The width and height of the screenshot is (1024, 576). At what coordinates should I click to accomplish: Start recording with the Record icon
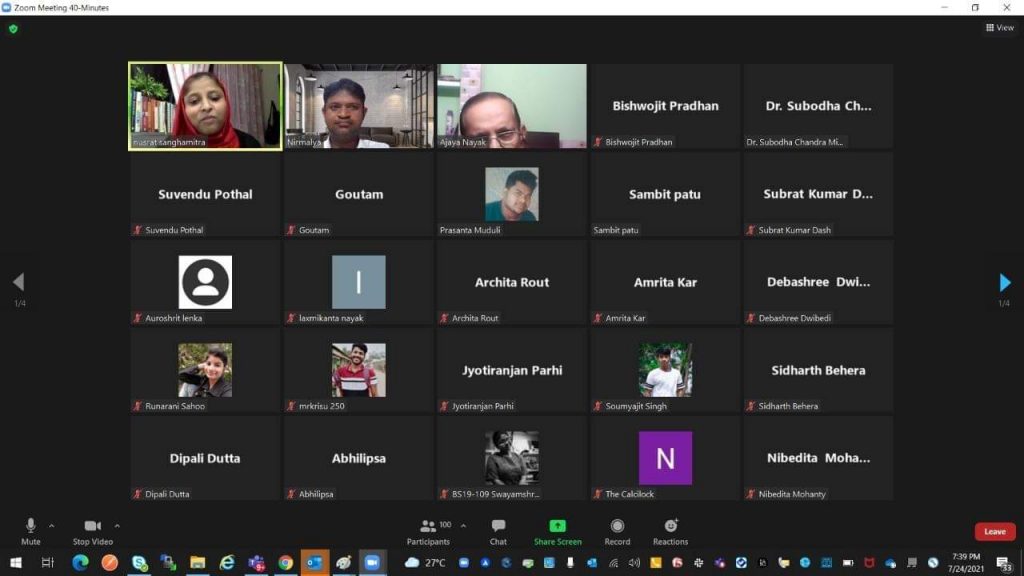pyautogui.click(x=617, y=526)
